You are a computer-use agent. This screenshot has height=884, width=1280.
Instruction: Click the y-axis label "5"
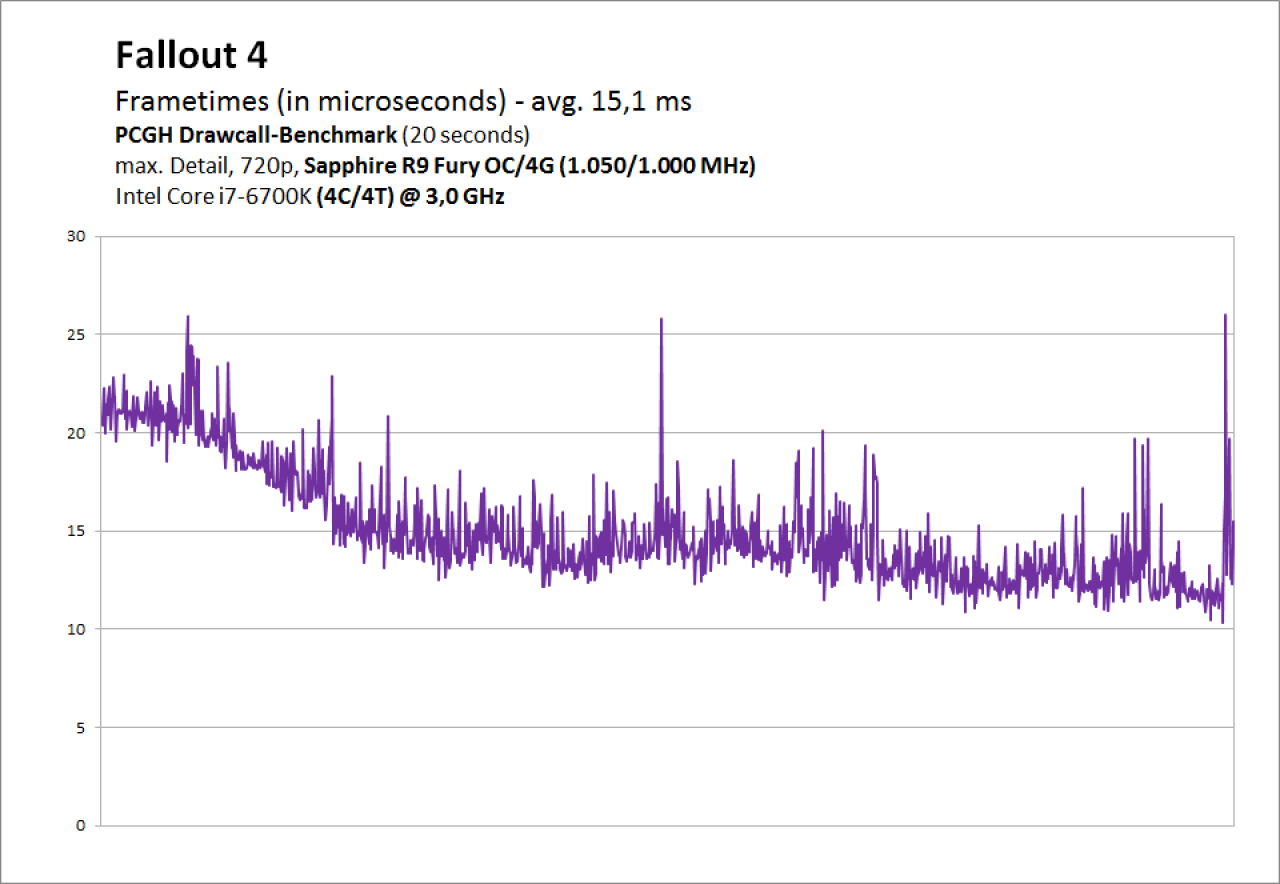tap(83, 727)
